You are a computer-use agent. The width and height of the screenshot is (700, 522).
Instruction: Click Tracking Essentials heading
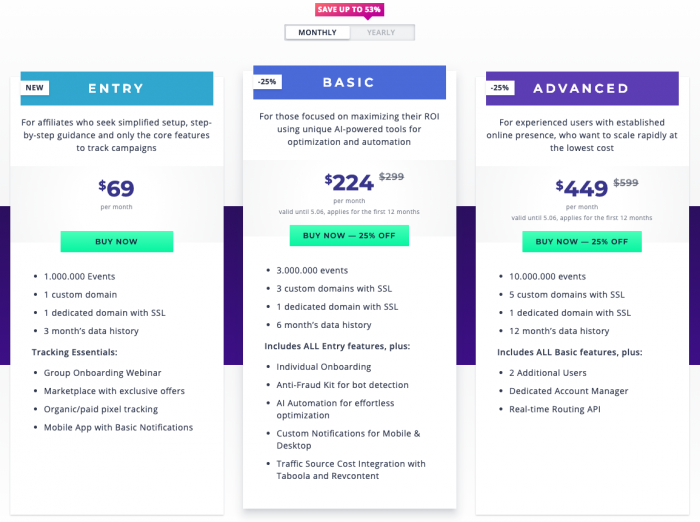click(x=75, y=352)
